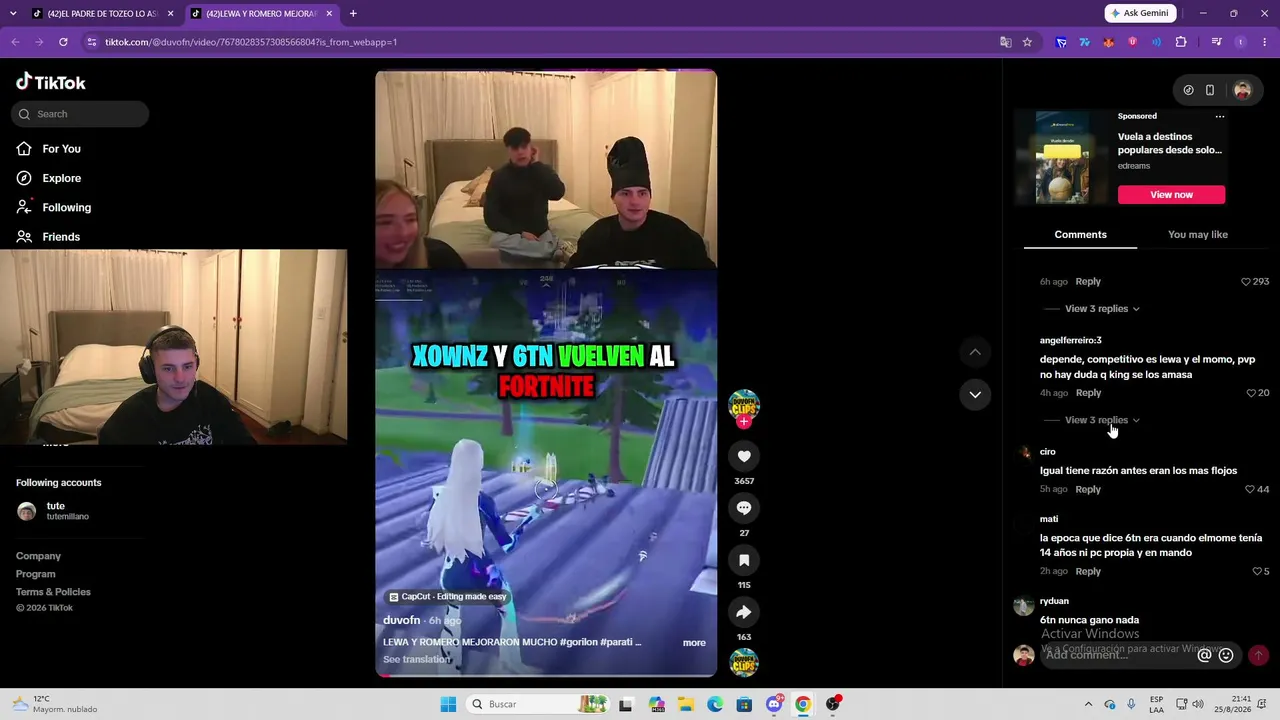Open See translation for the caption
The image size is (1280, 720).
(417, 660)
